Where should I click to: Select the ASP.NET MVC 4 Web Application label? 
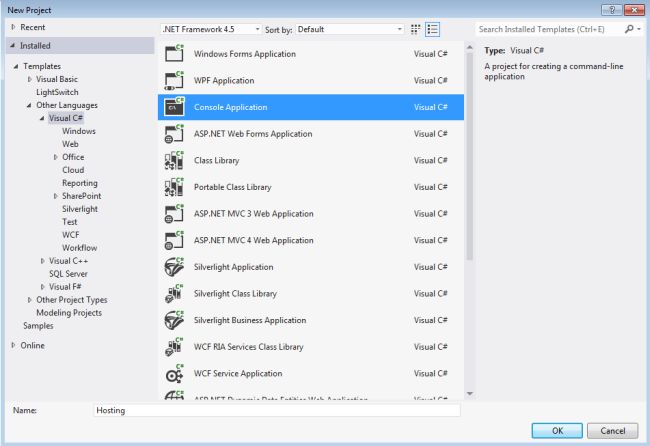point(254,240)
